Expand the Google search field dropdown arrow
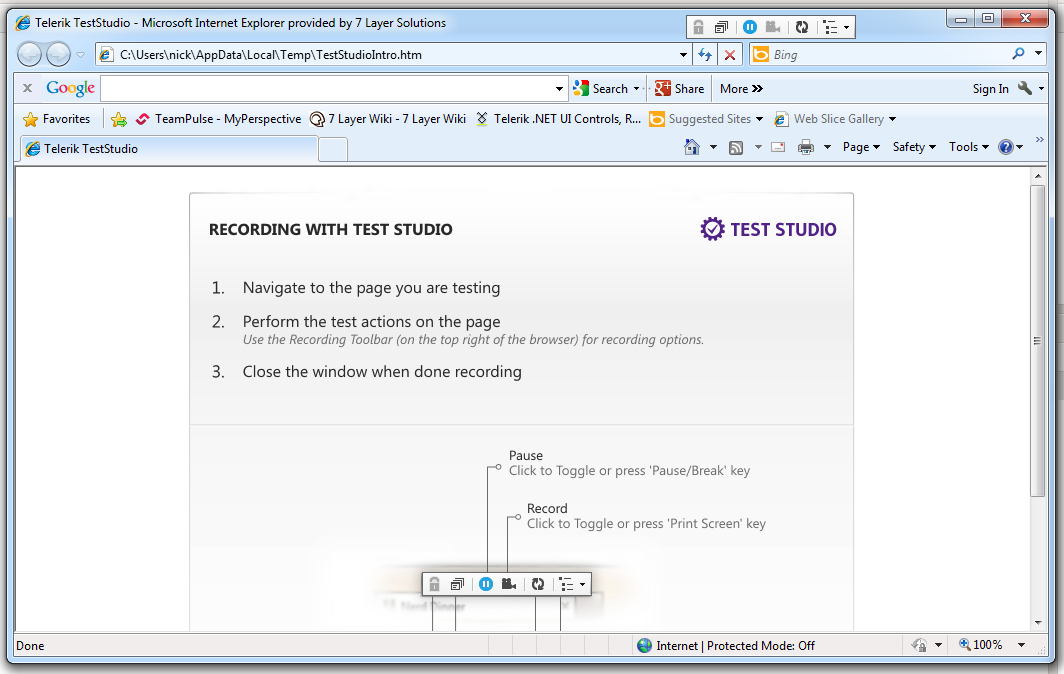 click(559, 89)
